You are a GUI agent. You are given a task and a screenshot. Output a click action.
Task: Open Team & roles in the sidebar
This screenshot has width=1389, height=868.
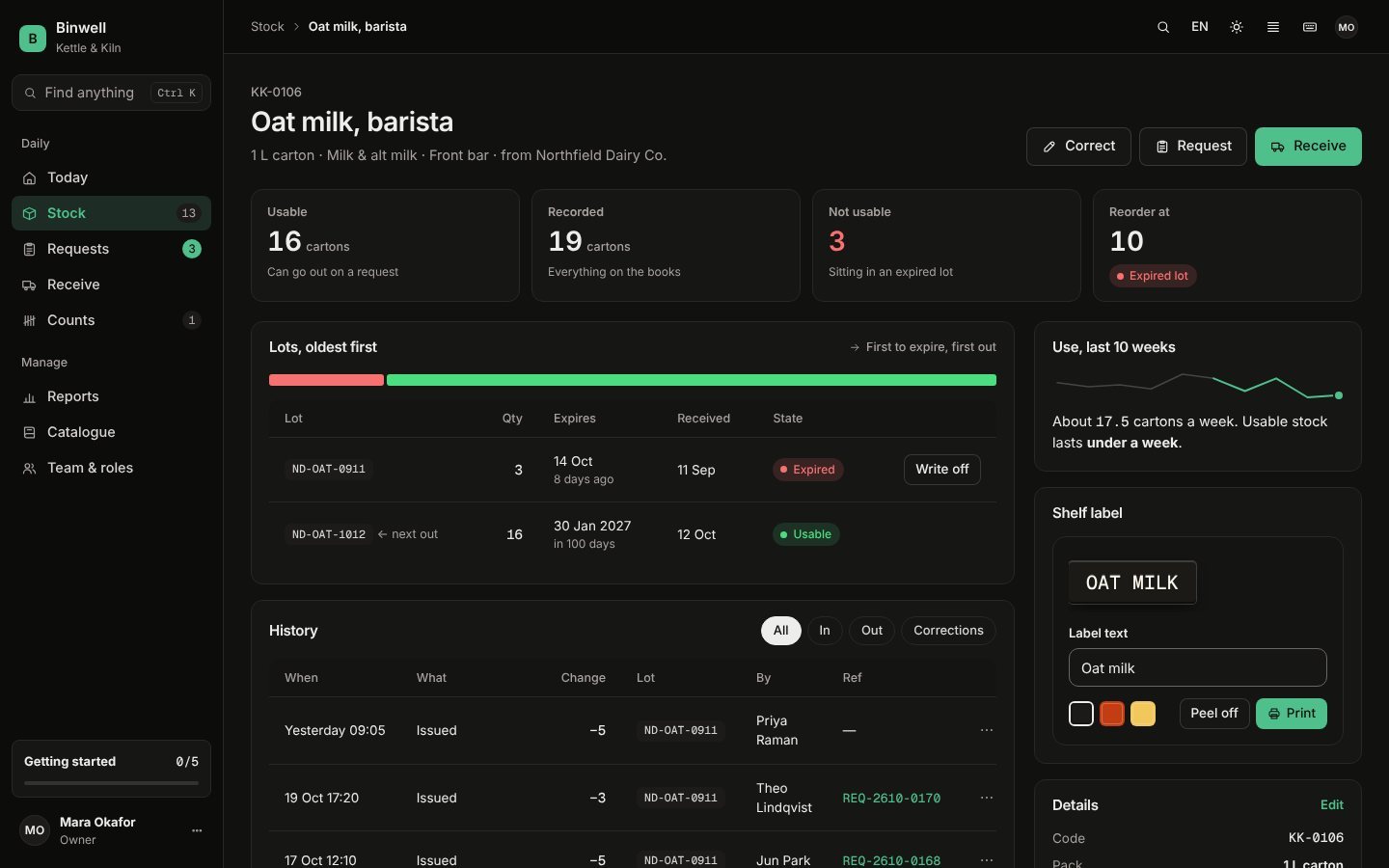[x=111, y=468]
